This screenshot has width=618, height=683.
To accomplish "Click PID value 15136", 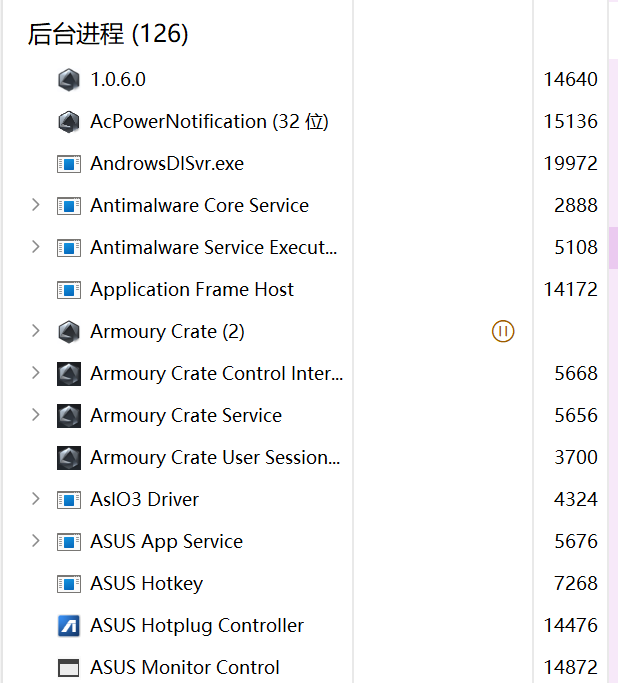I will click(x=571, y=122).
